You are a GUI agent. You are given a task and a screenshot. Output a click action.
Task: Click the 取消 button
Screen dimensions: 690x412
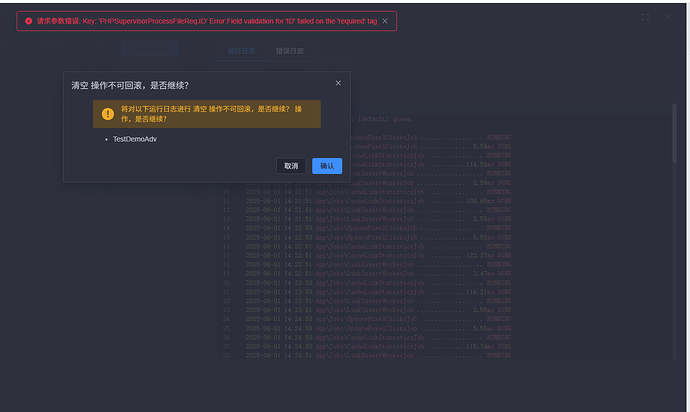tap(291, 166)
